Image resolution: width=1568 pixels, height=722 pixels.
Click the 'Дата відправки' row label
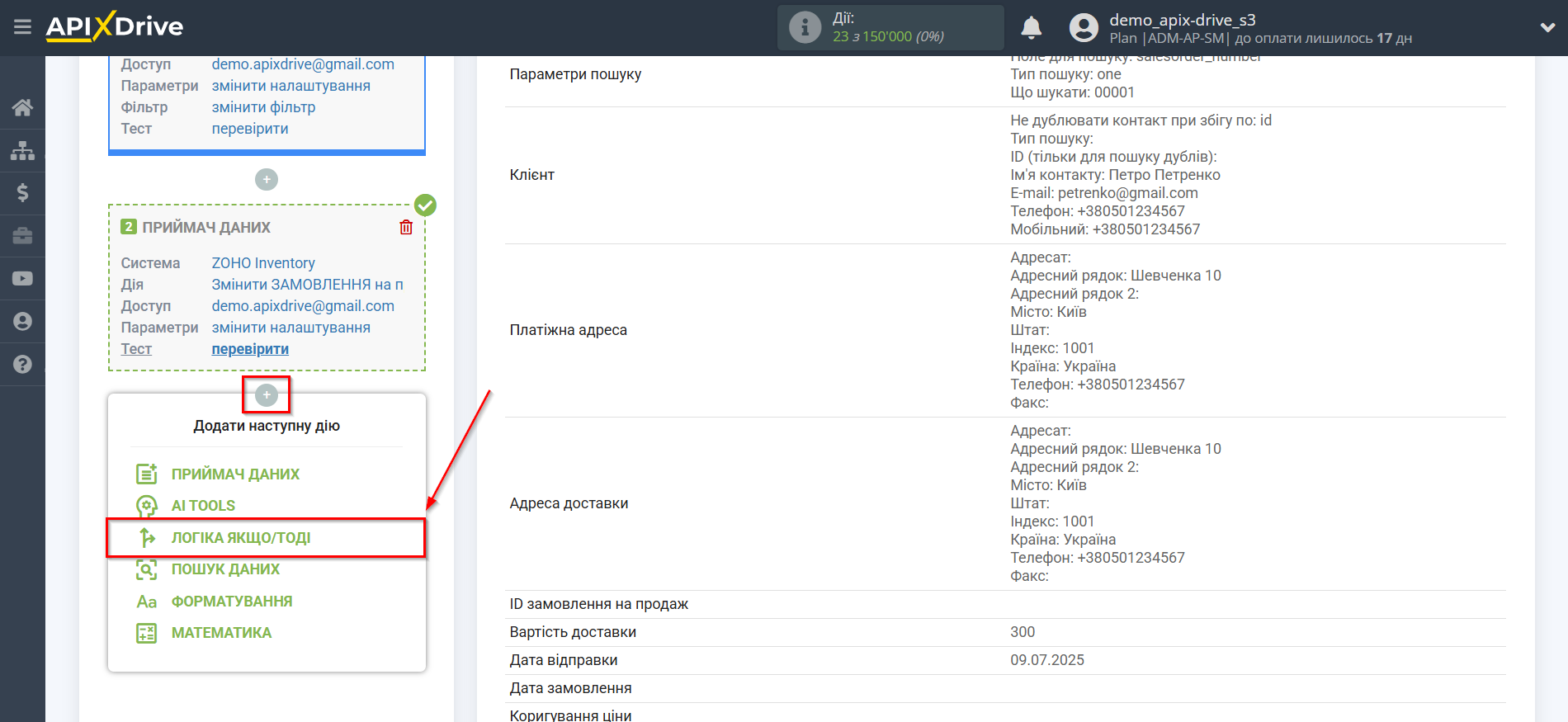pos(564,660)
